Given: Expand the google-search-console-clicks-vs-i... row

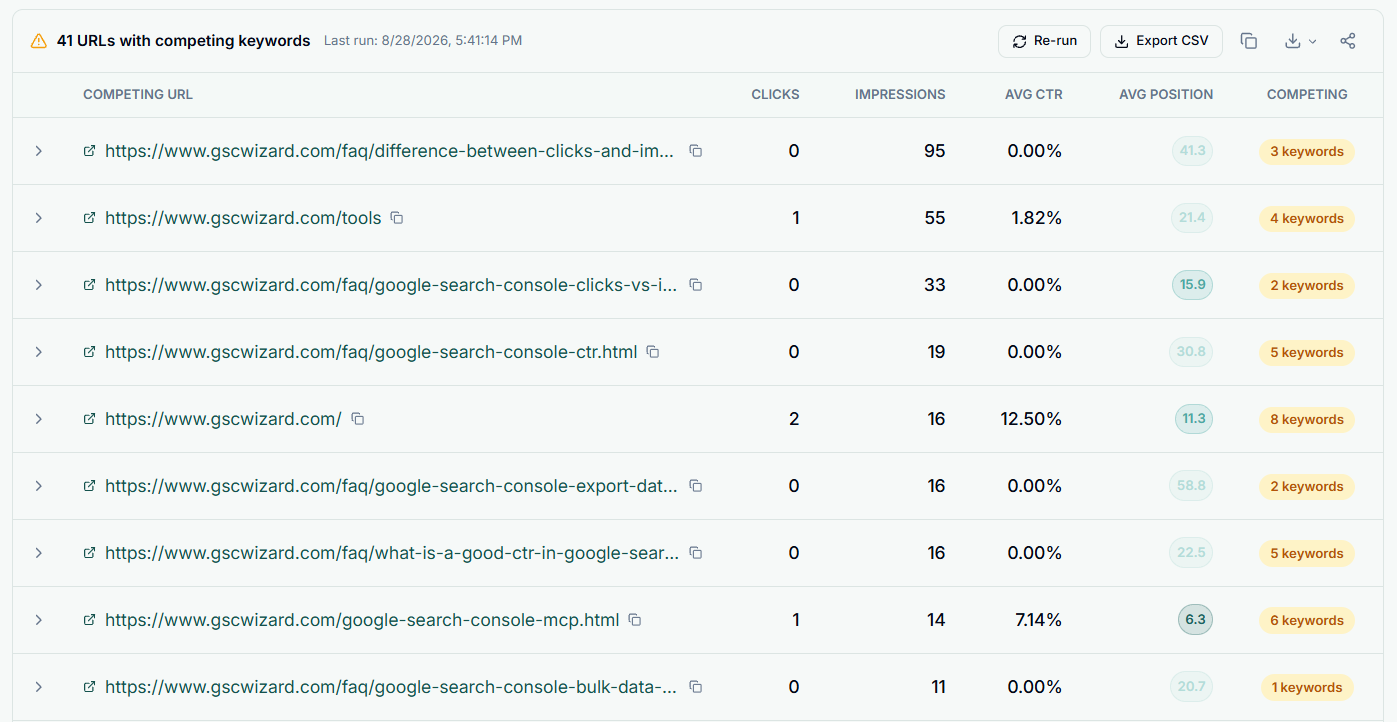Looking at the screenshot, I should (x=39, y=285).
